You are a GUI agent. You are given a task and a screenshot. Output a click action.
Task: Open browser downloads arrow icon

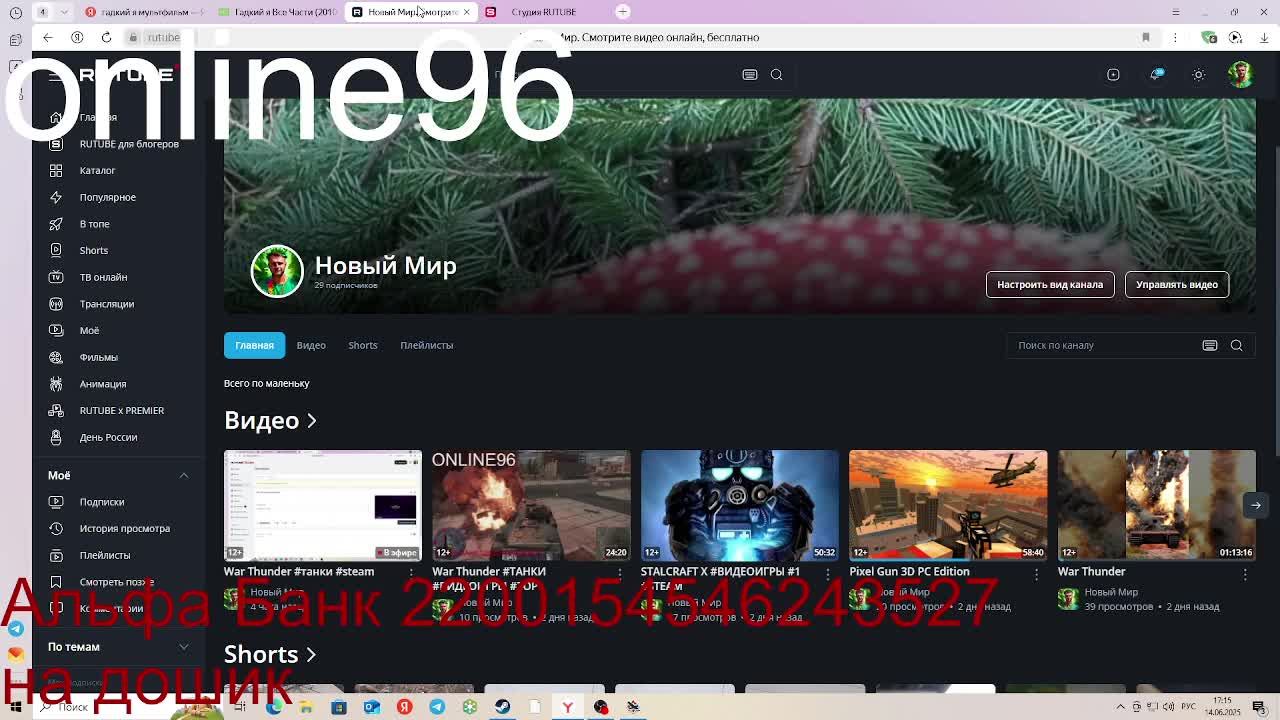pyautogui.click(x=1264, y=38)
